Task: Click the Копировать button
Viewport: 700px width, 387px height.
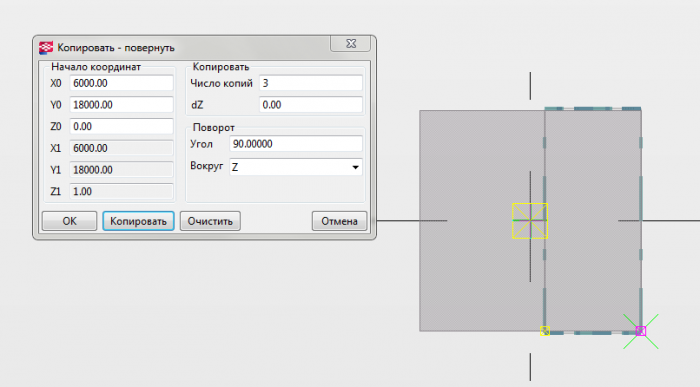Action: point(138,221)
